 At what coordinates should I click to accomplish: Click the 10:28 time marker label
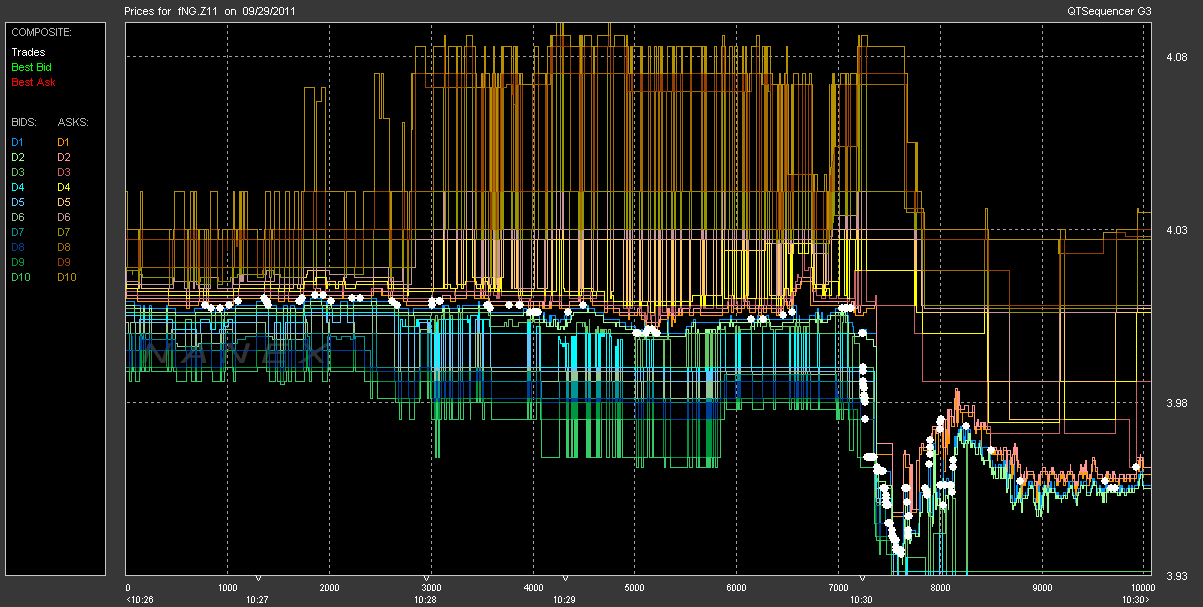426,599
